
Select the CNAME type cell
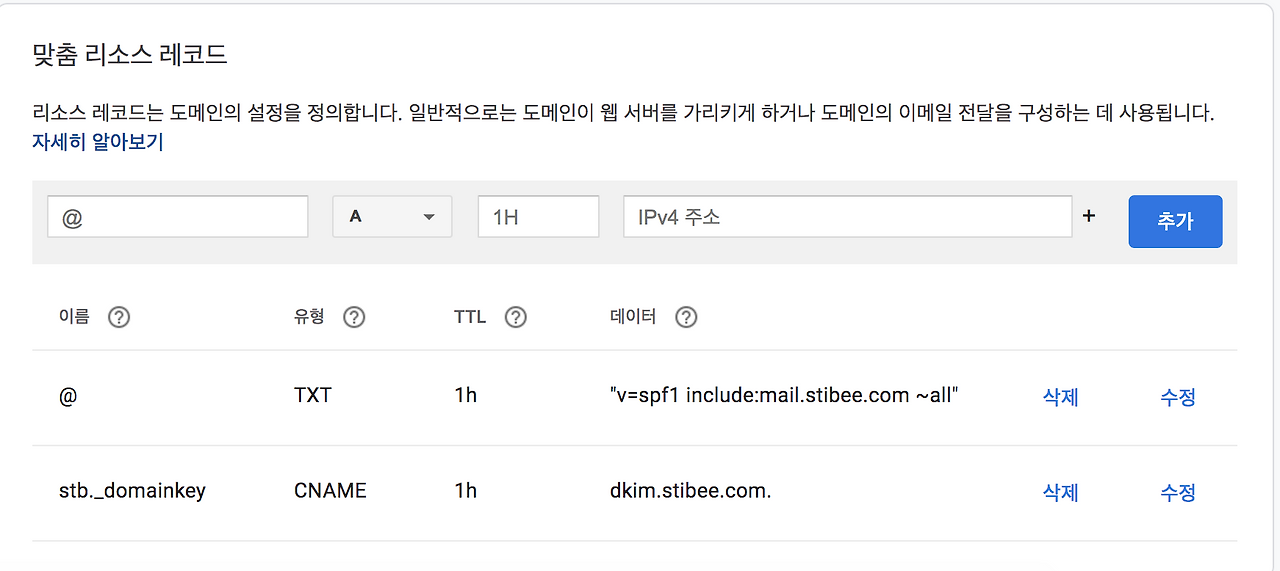click(330, 491)
